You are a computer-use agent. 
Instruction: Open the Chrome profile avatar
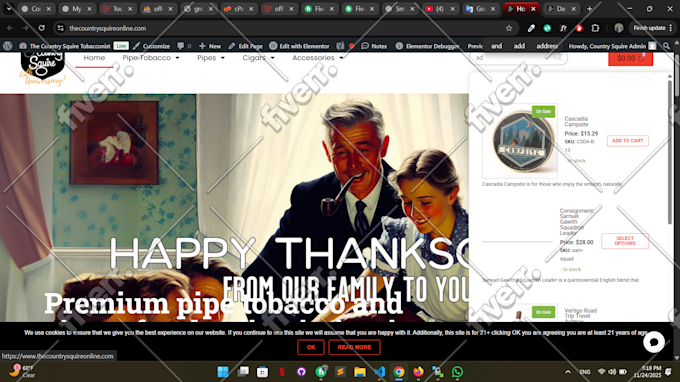click(618, 28)
